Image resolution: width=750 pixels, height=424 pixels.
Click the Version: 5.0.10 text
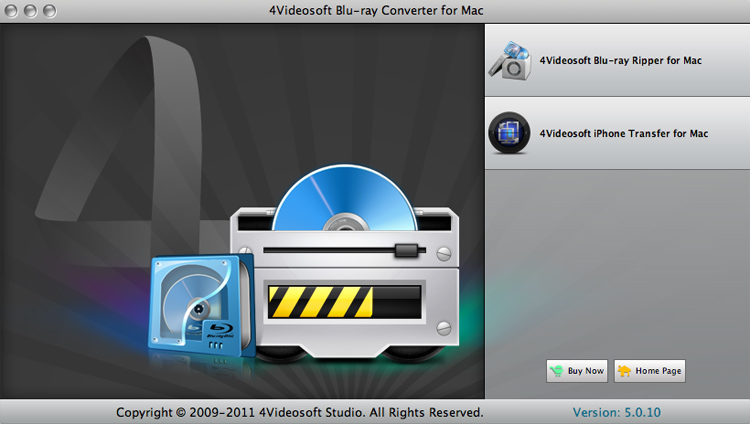pyautogui.click(x=617, y=413)
